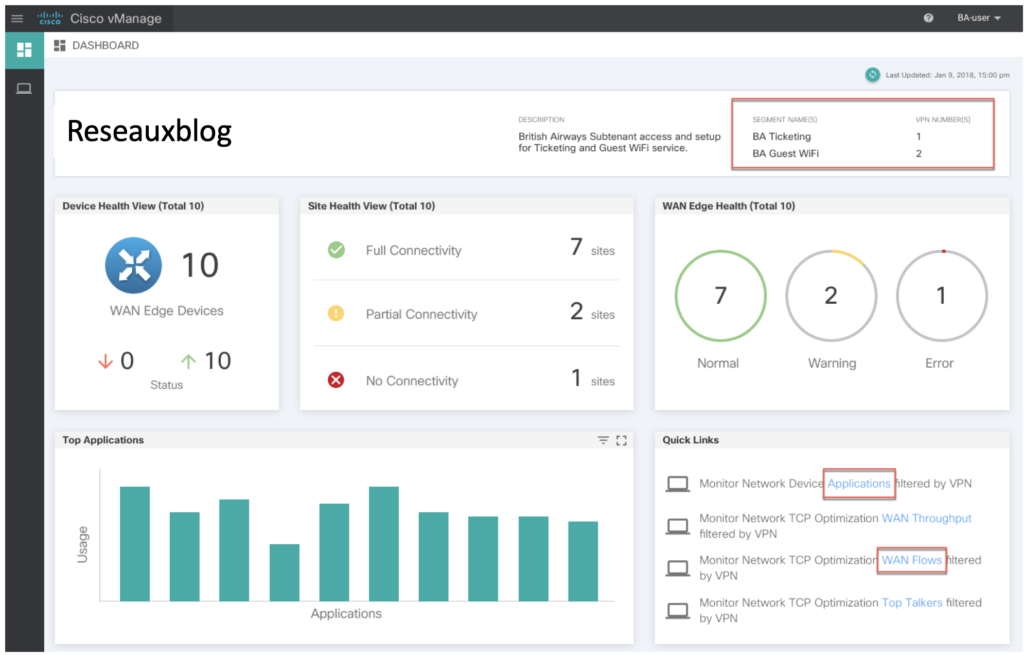
Task: Open the Monitor laptop icon in sidebar
Action: point(24,89)
